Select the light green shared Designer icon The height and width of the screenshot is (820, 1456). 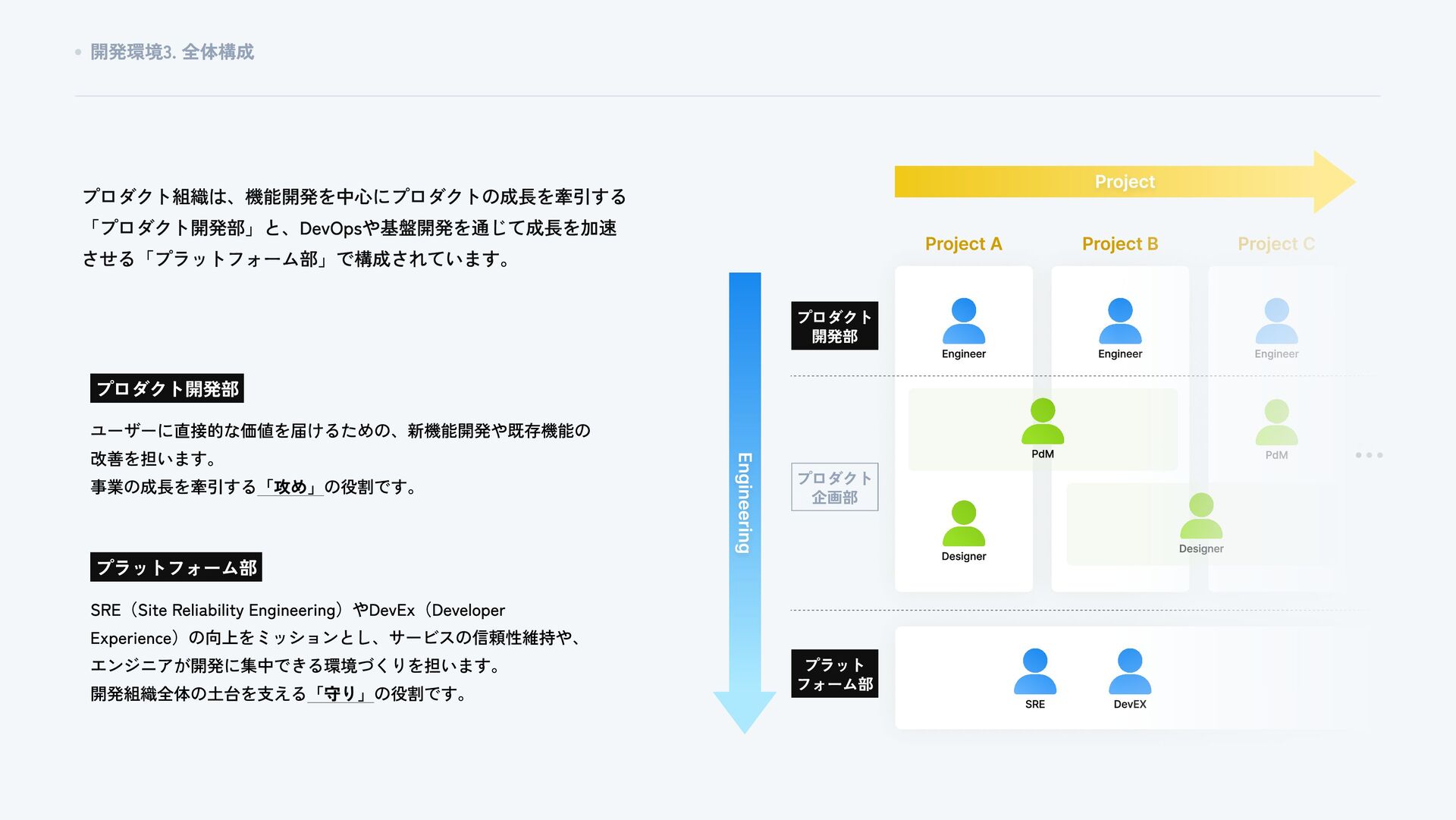(x=1200, y=516)
